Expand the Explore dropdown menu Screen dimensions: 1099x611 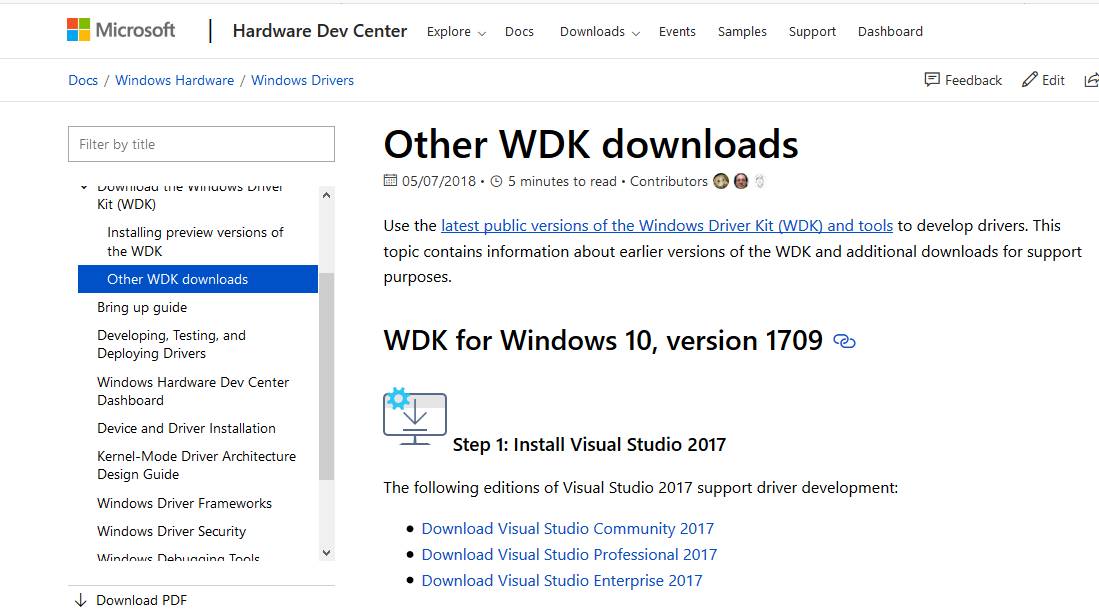[x=456, y=32]
